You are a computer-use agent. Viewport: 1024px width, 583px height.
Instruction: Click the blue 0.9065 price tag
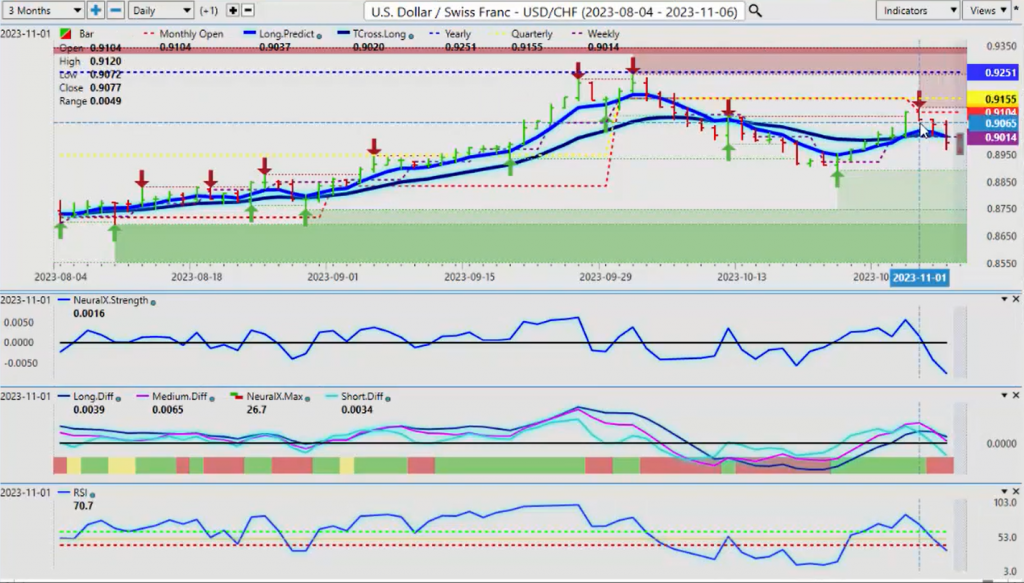[x=993, y=123]
